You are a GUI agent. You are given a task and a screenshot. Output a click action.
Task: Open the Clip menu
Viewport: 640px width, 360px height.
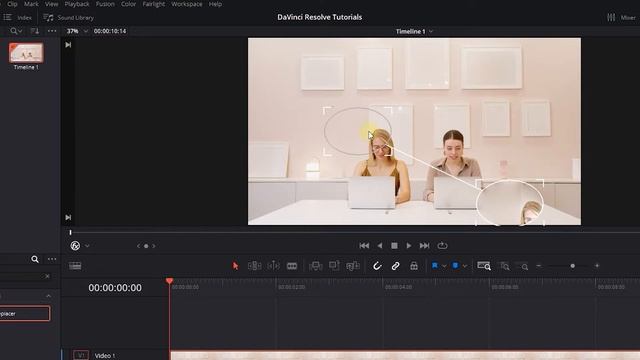(x=12, y=4)
